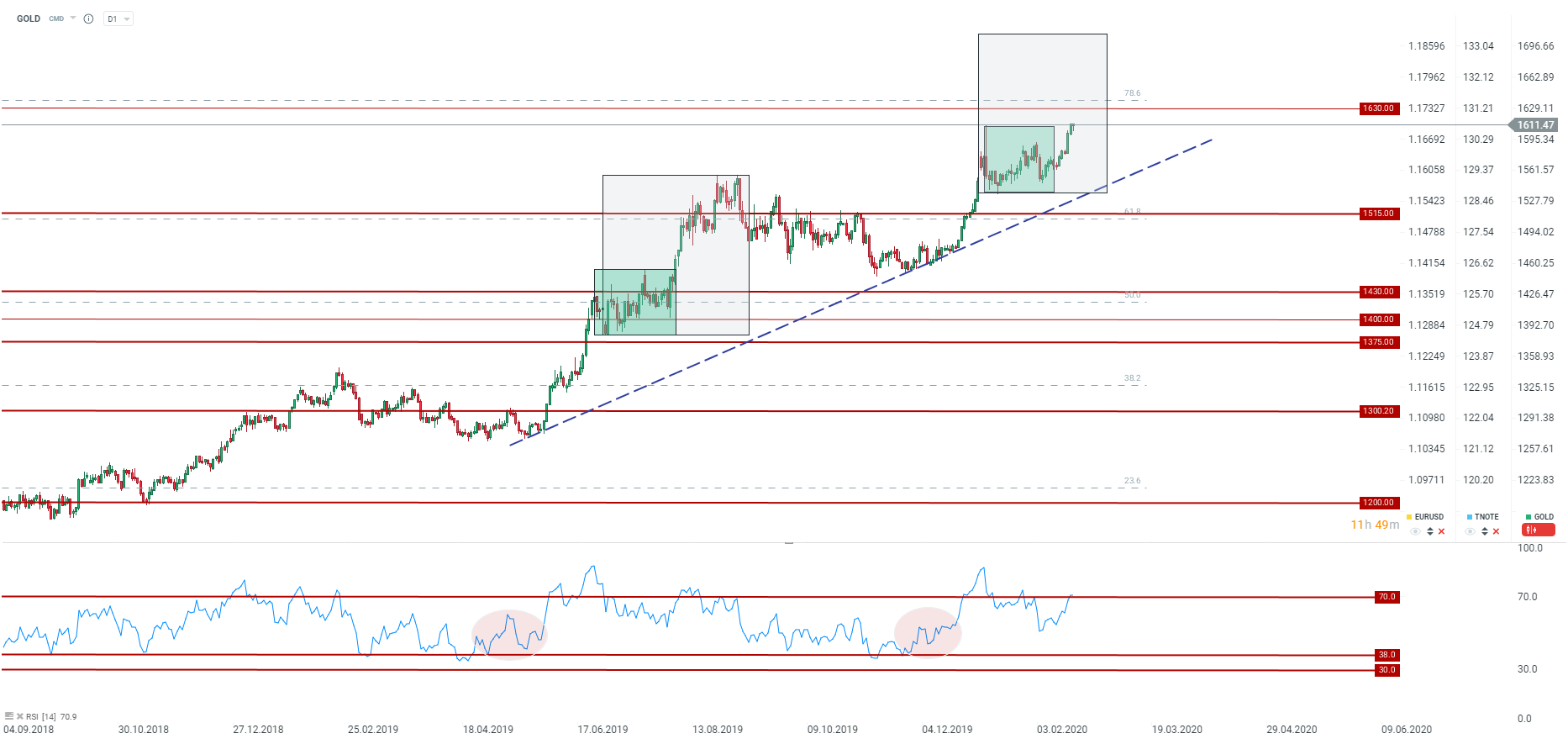
Task: Select the 1400.00 price level label
Action: pos(1378,319)
